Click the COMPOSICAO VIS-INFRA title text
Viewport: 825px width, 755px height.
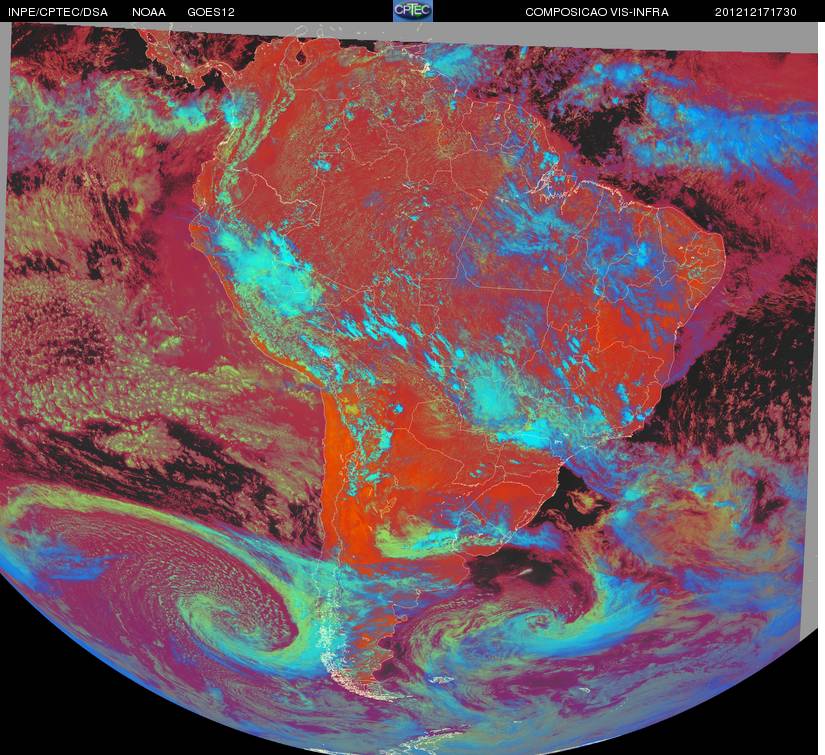597,12
